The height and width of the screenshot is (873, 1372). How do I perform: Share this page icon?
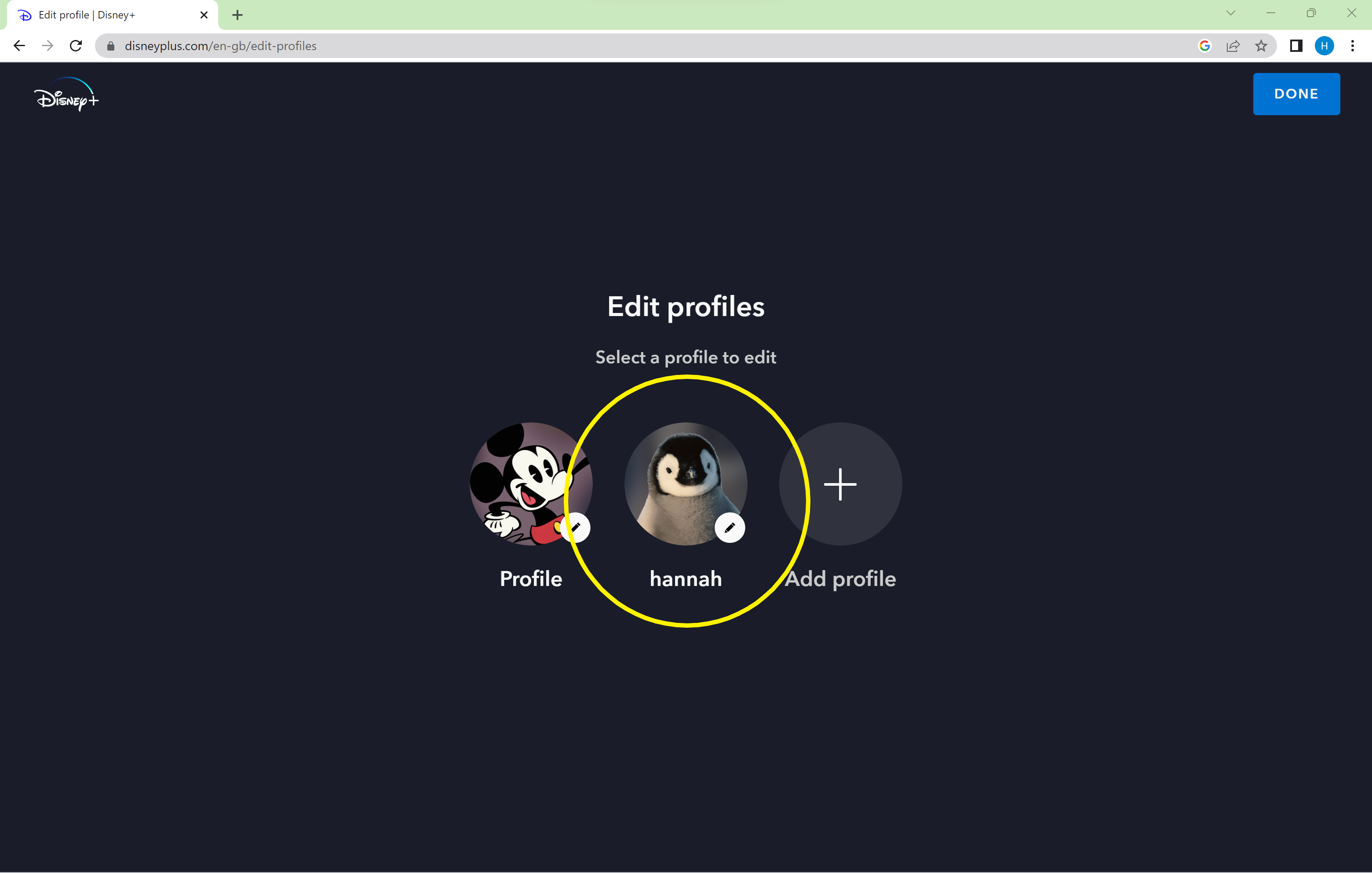(x=1233, y=46)
